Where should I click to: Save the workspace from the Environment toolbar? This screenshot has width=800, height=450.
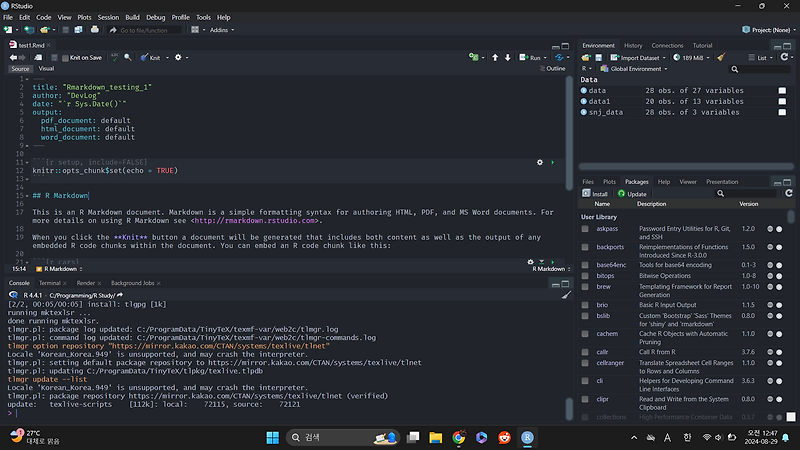pos(600,58)
